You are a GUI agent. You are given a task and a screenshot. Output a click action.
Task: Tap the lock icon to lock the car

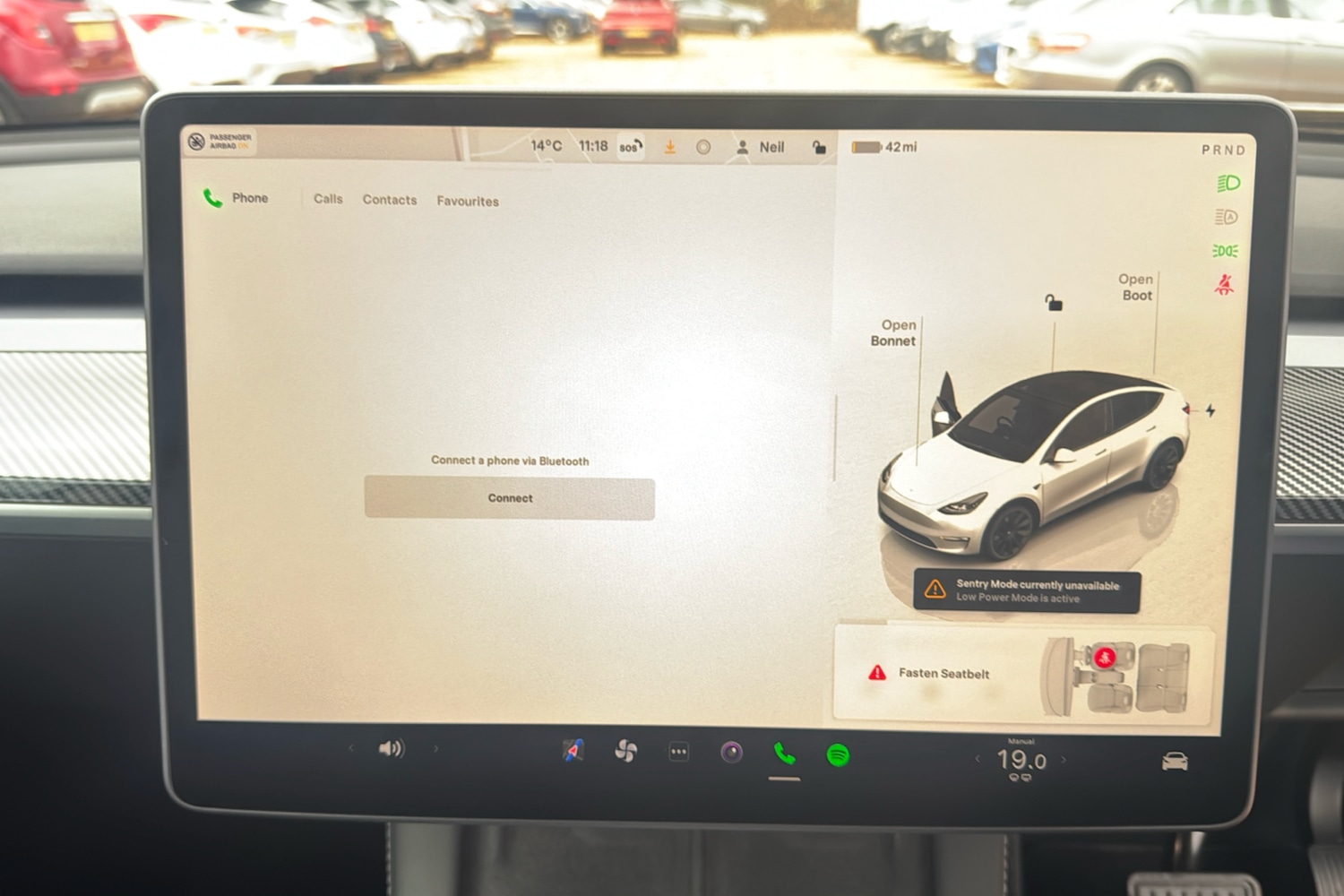tap(818, 146)
